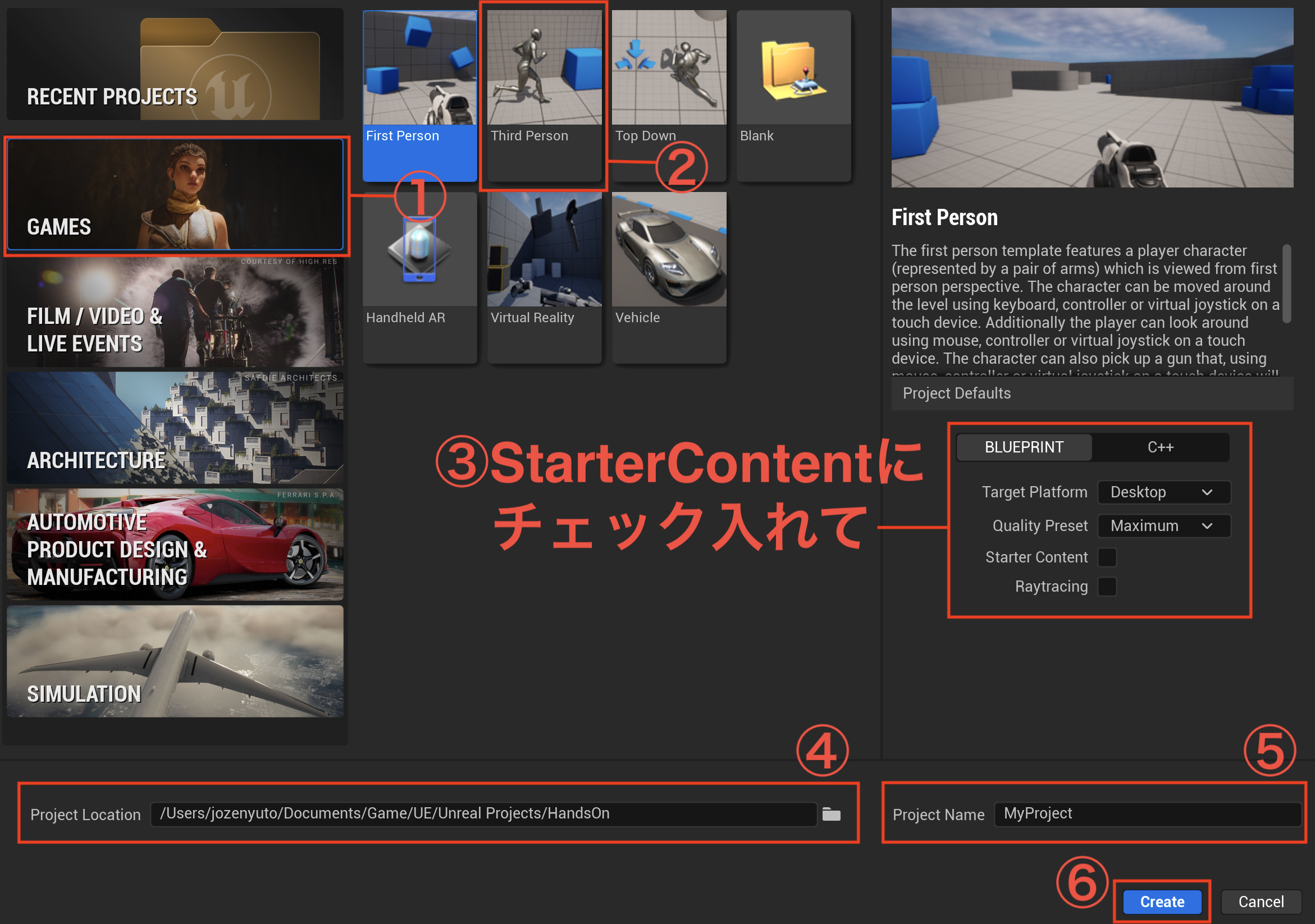Image resolution: width=1315 pixels, height=924 pixels.
Task: Open Automotive Product Design & Manufacturing category
Action: (175, 545)
